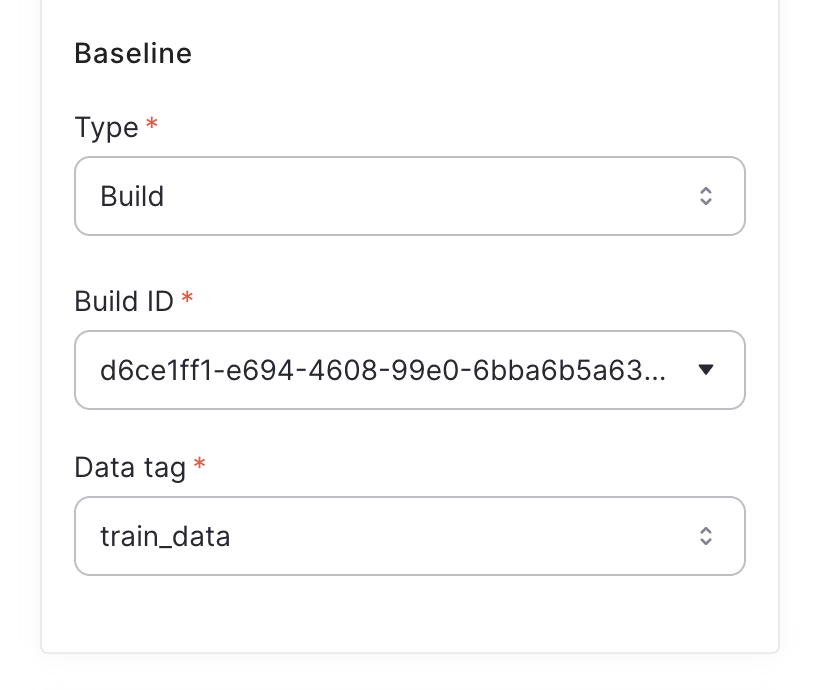The width and height of the screenshot is (820, 690).
Task: Click the up-down chevron icon on Type selector
Action: click(706, 196)
